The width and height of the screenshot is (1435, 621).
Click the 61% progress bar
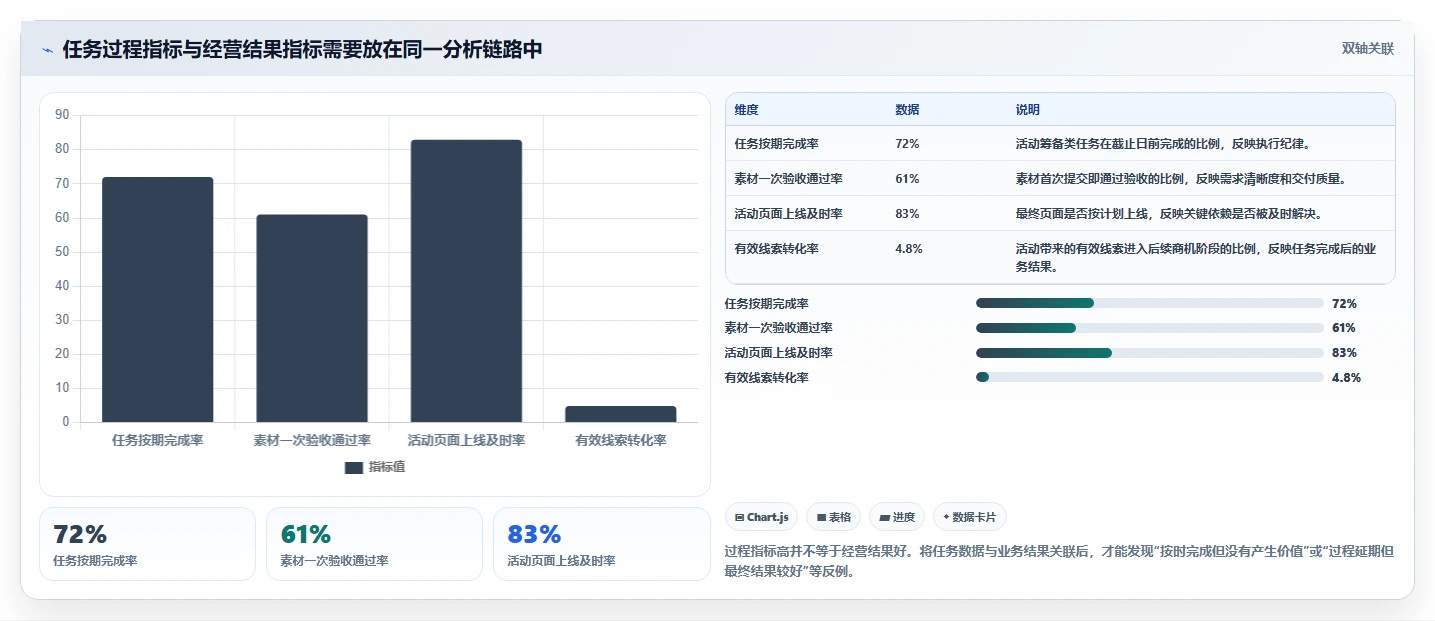[1150, 328]
